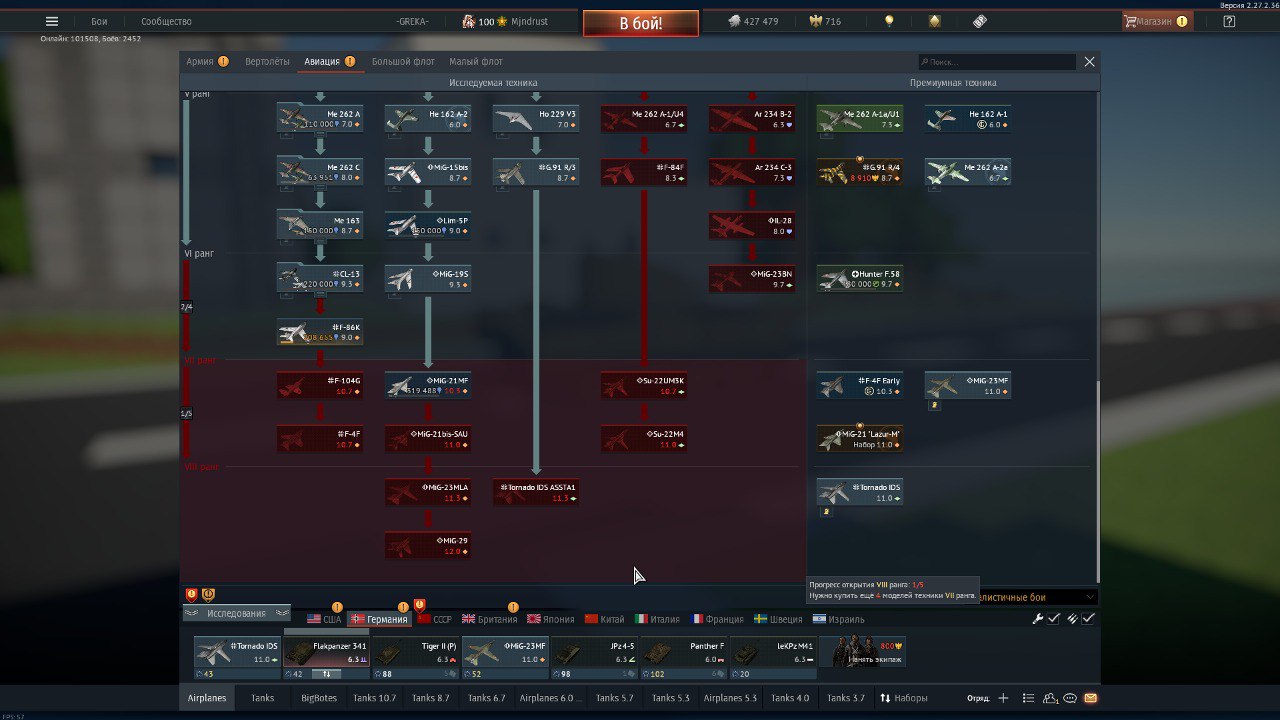Select the F-86K aircraft card
The width and height of the screenshot is (1280, 720).
pyautogui.click(x=320, y=332)
